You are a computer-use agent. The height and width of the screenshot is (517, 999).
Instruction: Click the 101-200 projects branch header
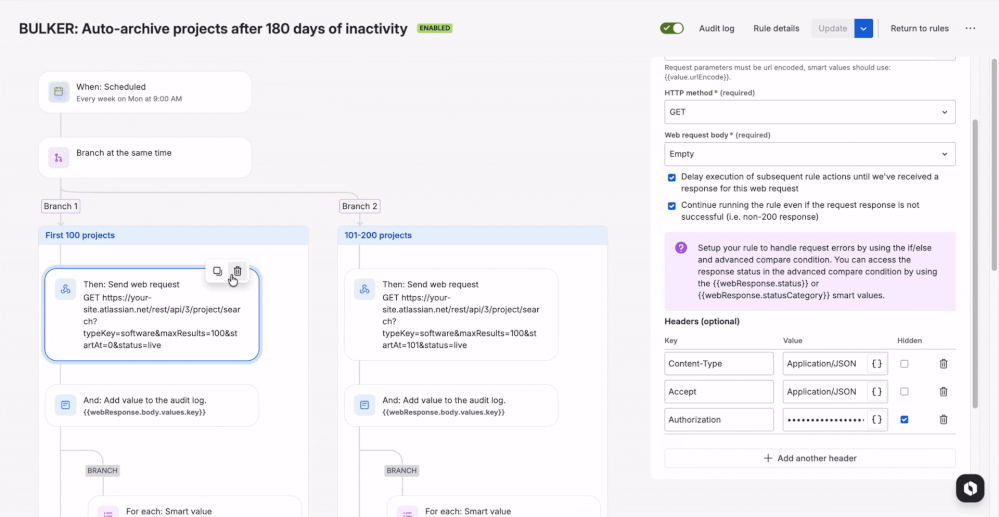472,235
